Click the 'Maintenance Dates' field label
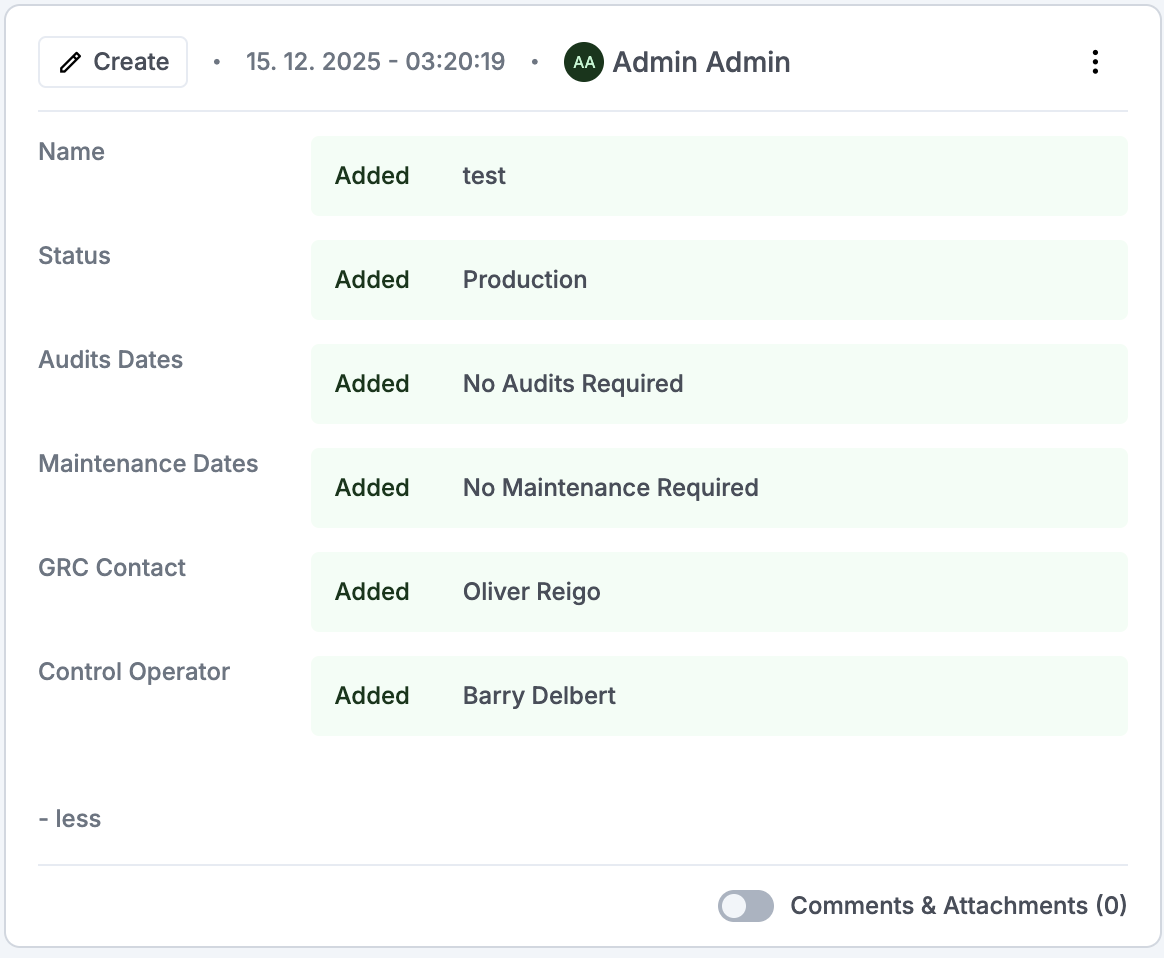 tap(148, 464)
